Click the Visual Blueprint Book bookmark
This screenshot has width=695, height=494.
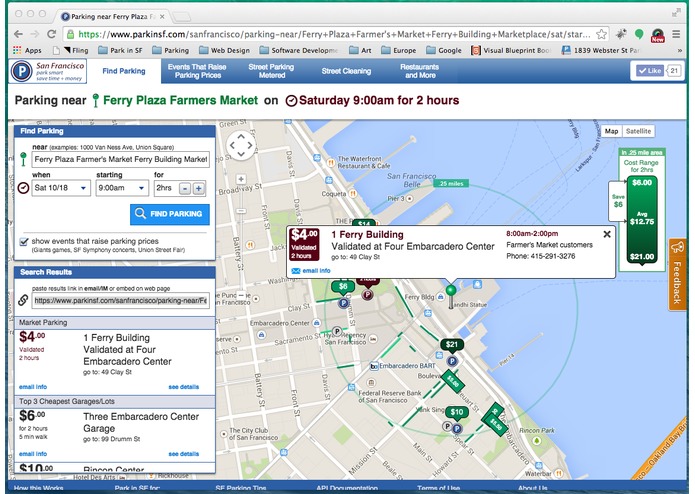tap(511, 51)
